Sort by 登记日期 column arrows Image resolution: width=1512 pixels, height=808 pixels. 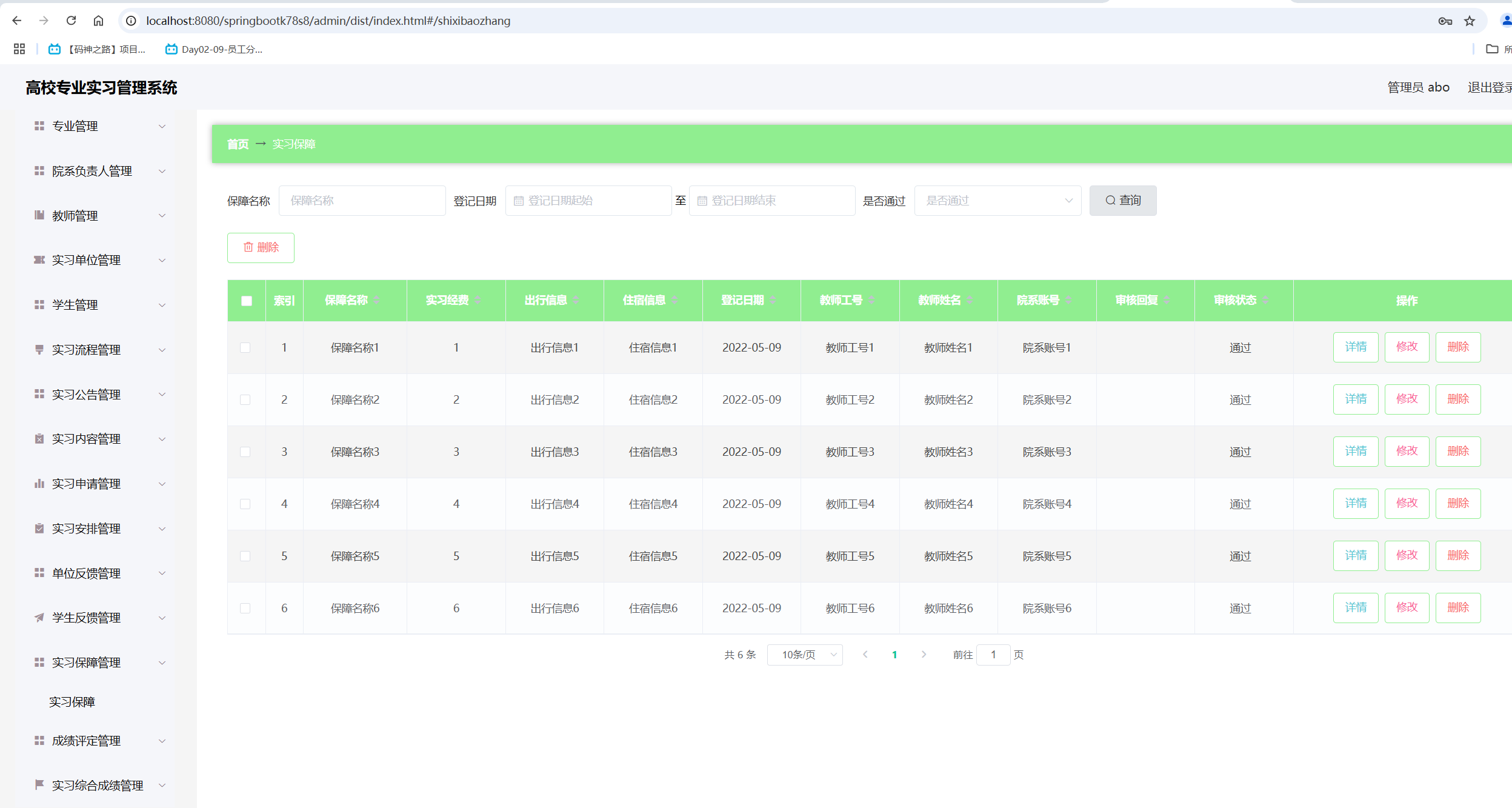(x=773, y=300)
